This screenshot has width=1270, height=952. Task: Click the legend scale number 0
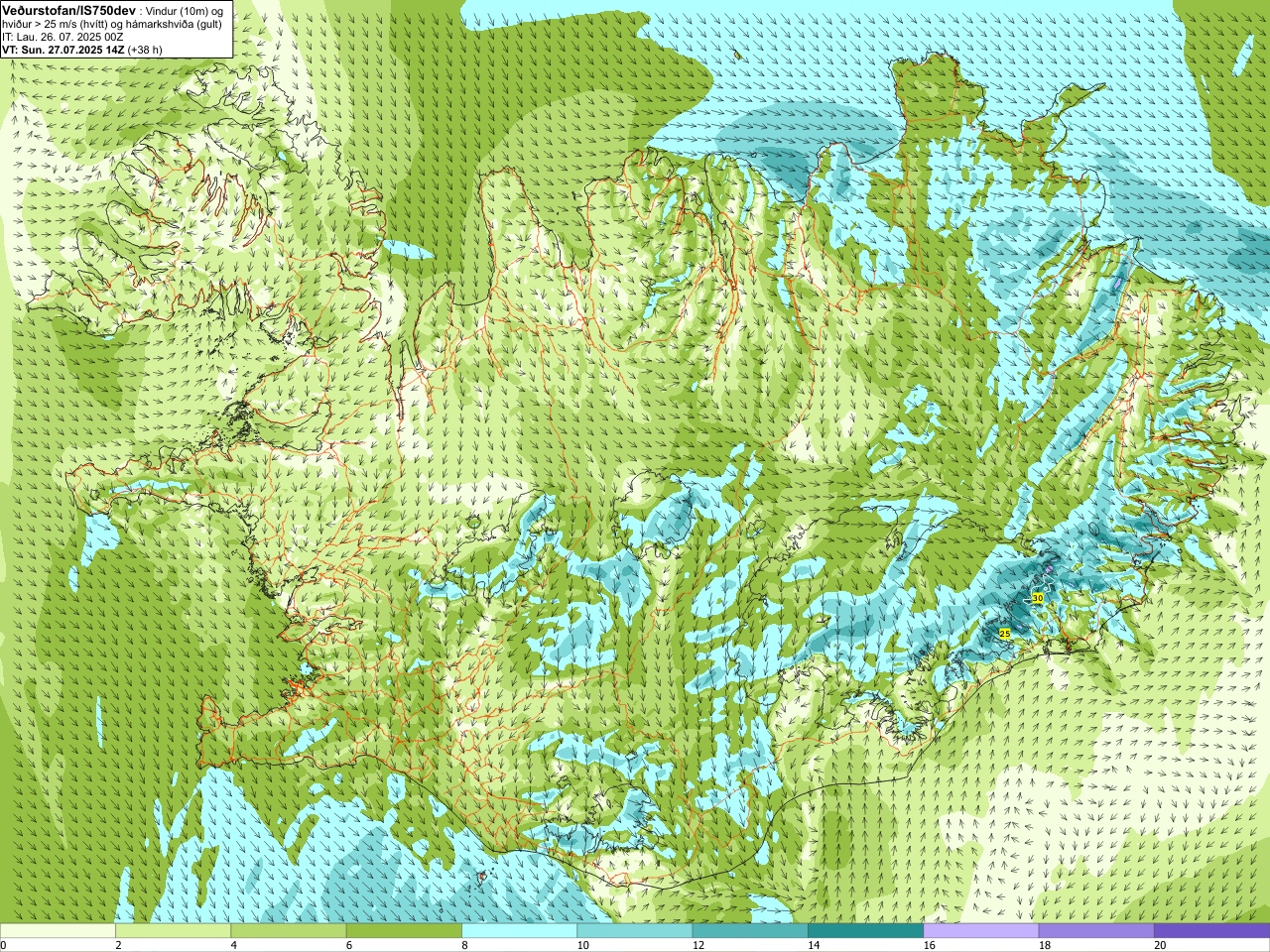[4, 945]
